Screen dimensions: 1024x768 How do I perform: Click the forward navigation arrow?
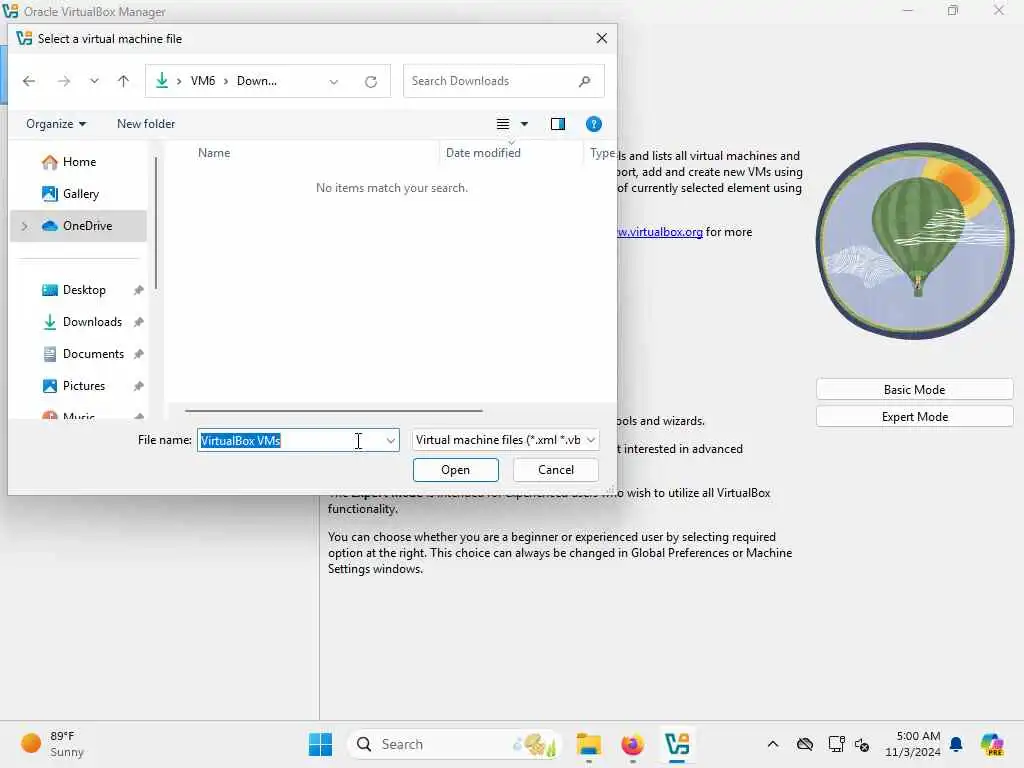click(63, 81)
